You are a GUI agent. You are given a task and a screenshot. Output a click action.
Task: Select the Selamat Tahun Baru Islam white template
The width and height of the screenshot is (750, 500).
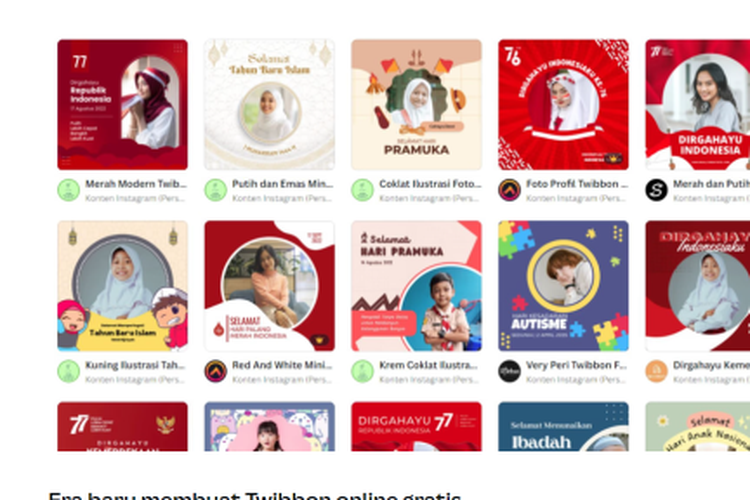(x=269, y=105)
